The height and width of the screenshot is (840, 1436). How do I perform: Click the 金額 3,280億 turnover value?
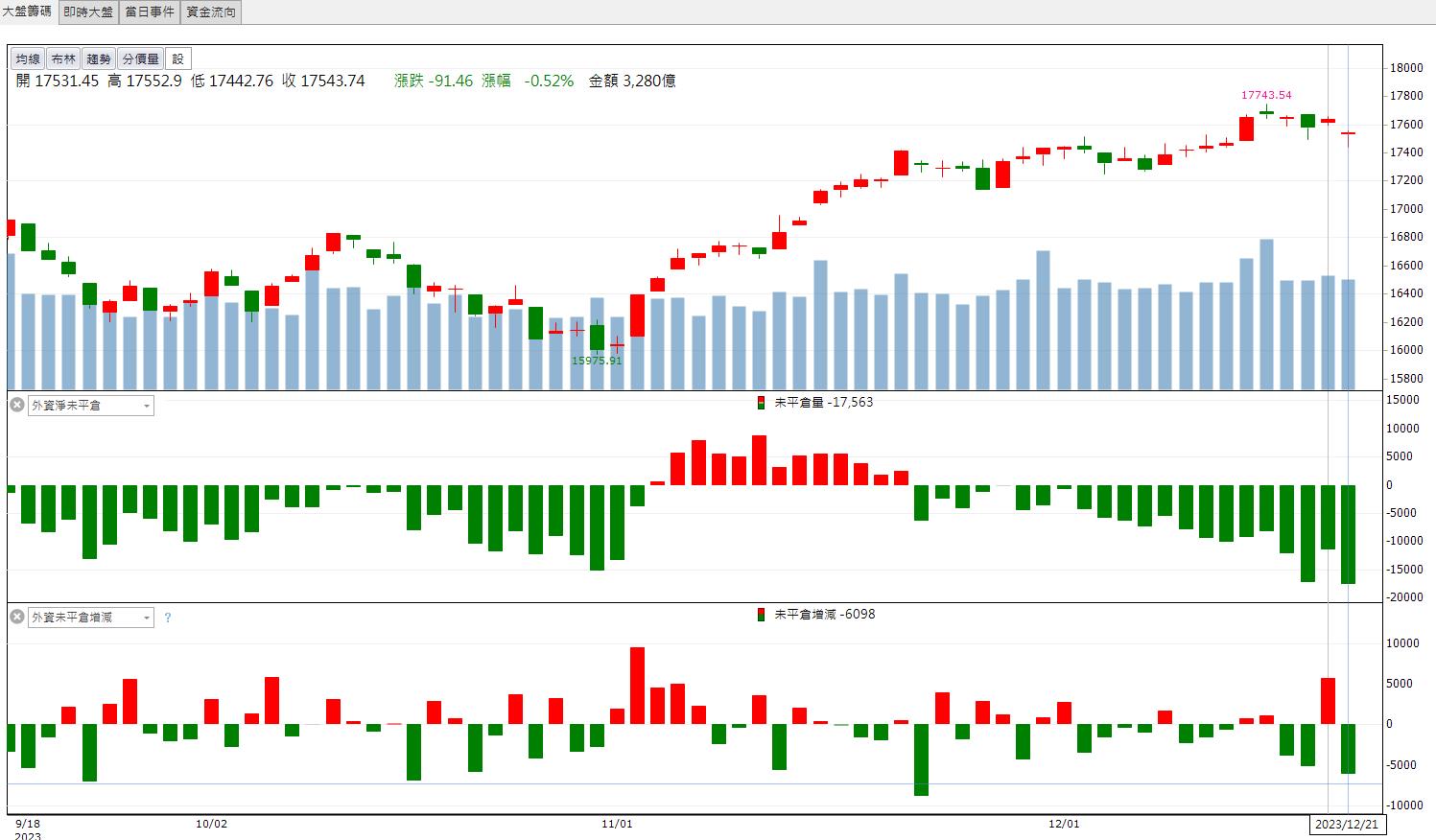coord(632,81)
